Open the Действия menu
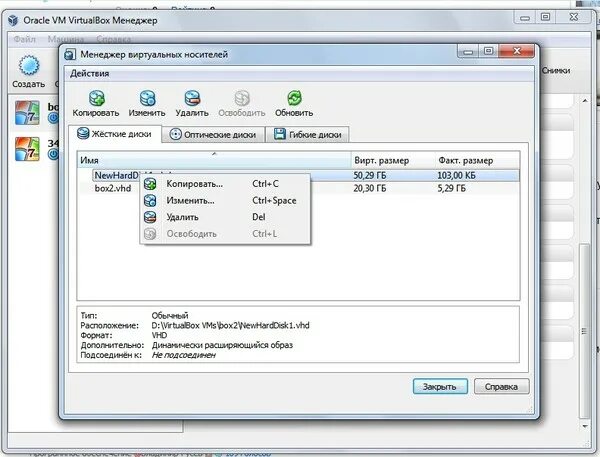600x457 pixels. click(x=90, y=73)
